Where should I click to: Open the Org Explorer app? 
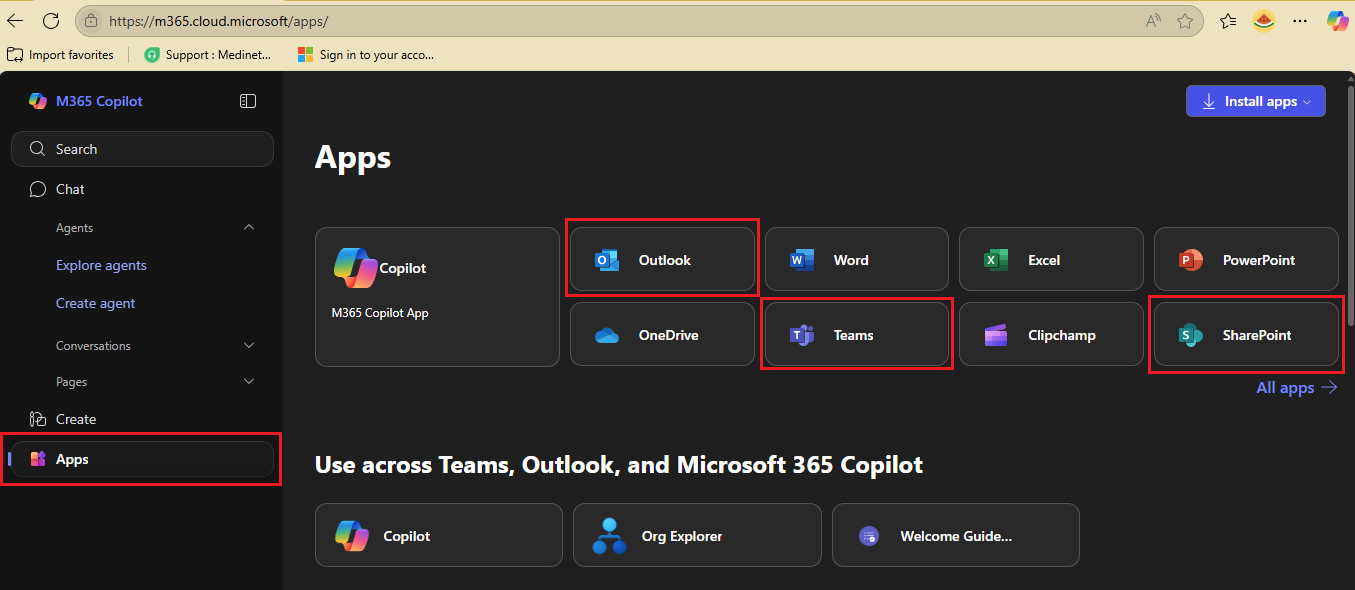tap(696, 536)
